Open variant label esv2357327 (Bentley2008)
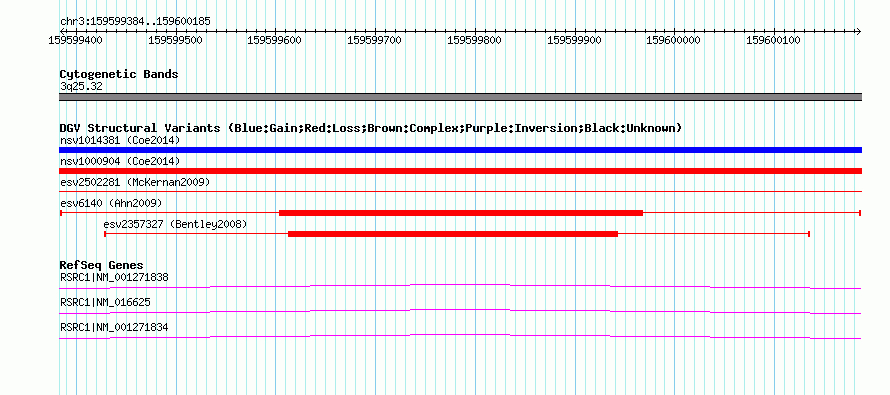Screen dimensions: 890x395 (x=175, y=225)
